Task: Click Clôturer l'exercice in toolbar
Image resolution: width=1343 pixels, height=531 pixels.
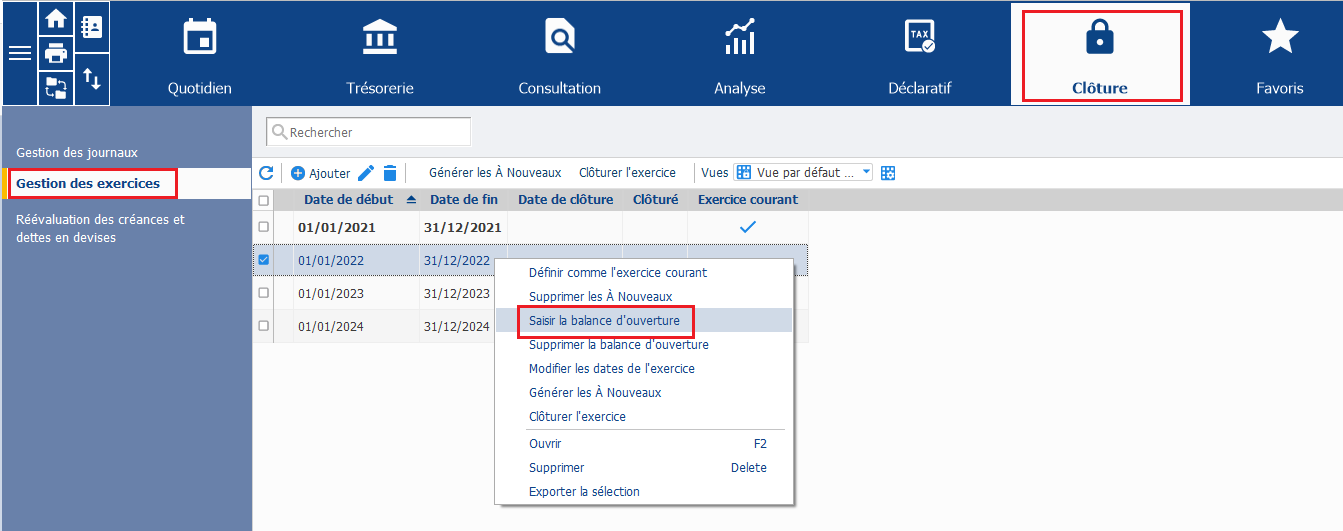Action: click(x=627, y=172)
